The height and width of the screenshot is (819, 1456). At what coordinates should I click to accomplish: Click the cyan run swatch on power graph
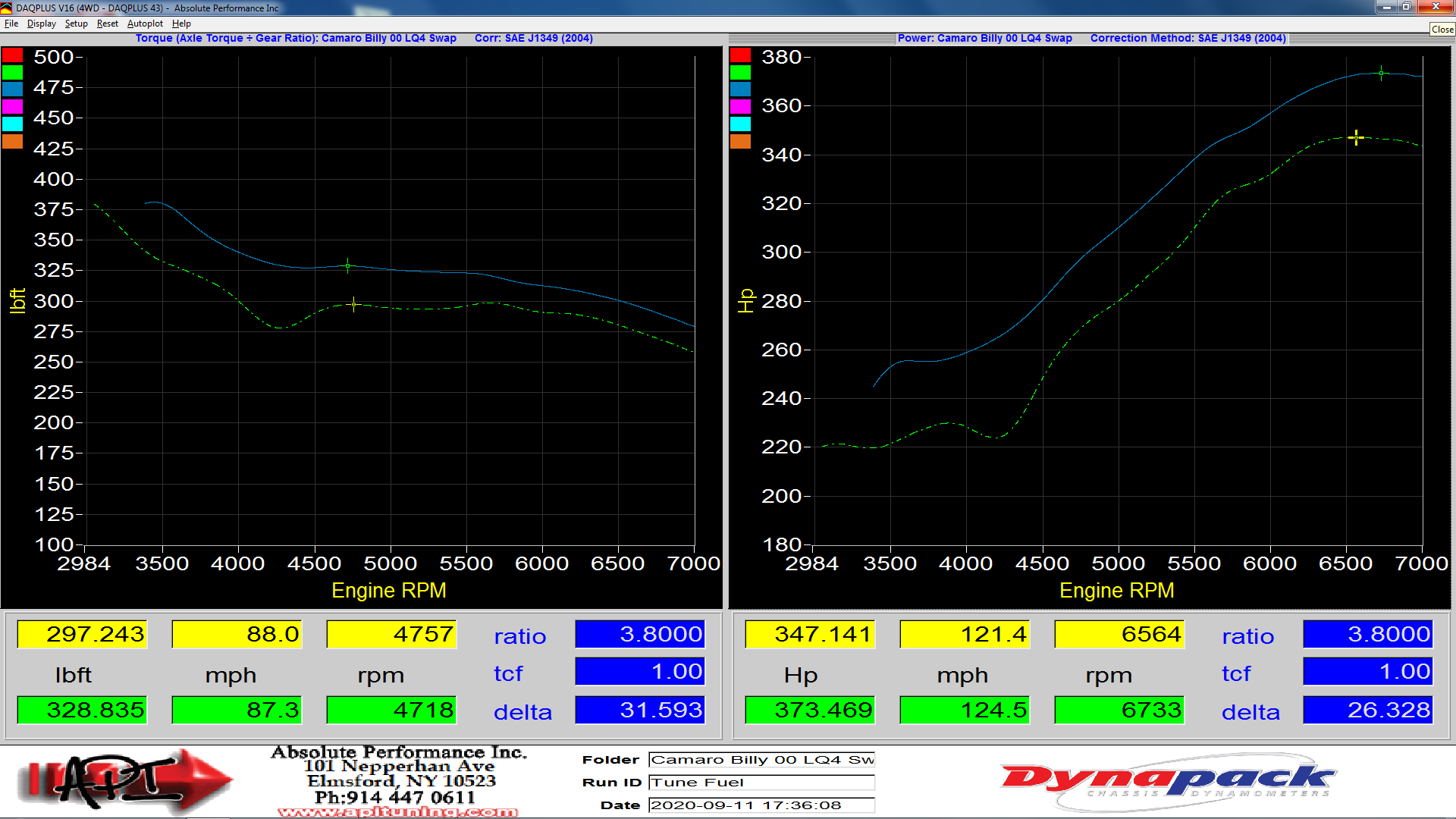coord(740,124)
